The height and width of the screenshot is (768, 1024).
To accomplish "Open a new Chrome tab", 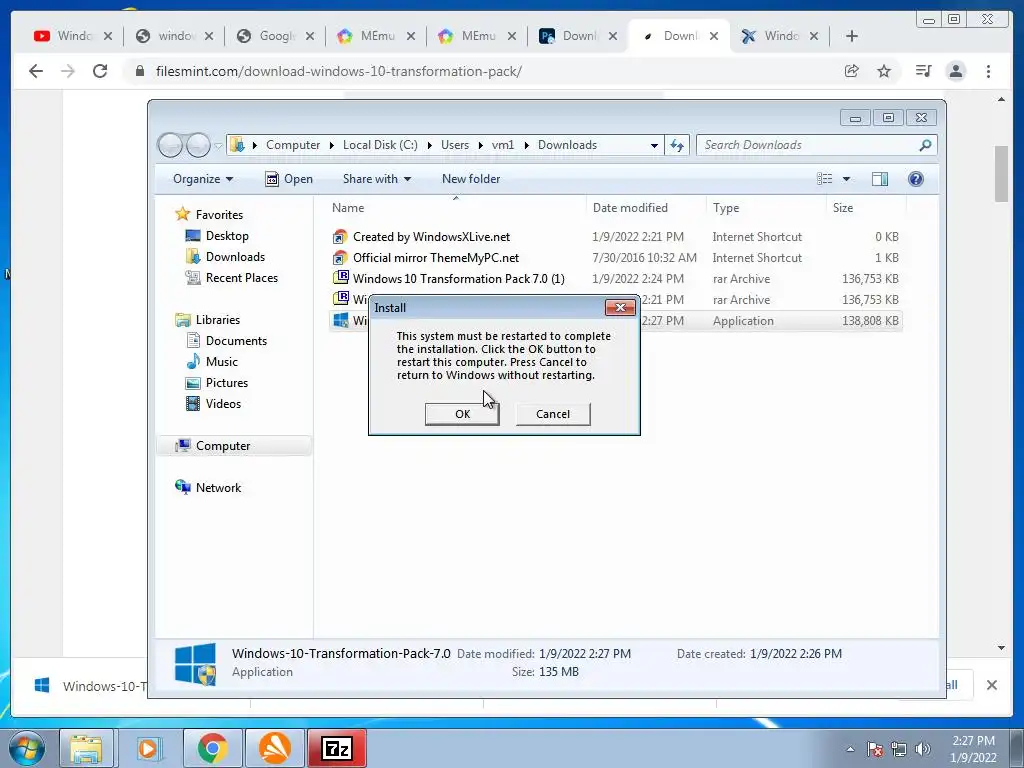I will click(852, 36).
